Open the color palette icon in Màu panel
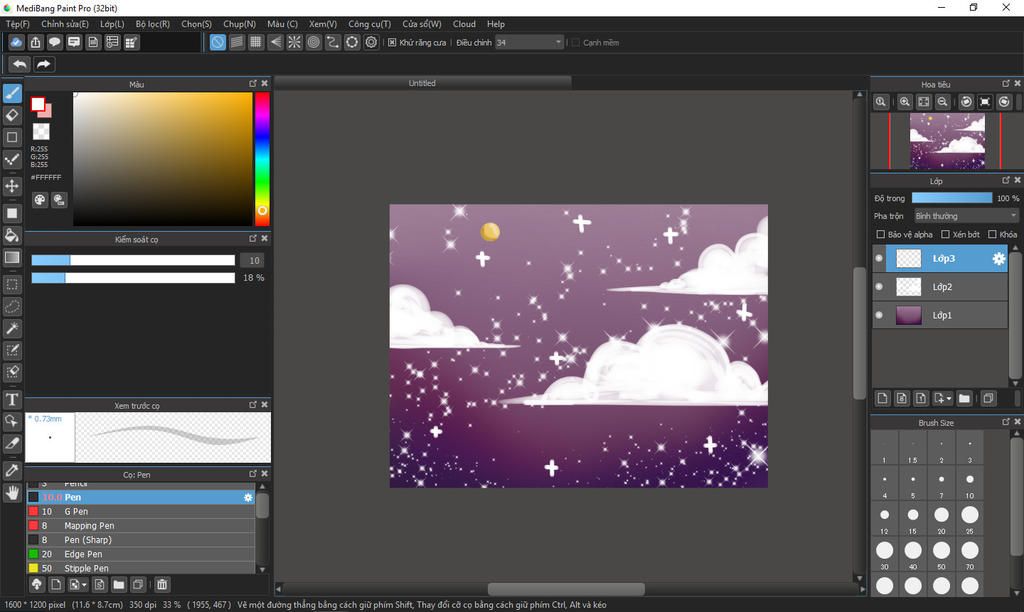 [x=40, y=200]
